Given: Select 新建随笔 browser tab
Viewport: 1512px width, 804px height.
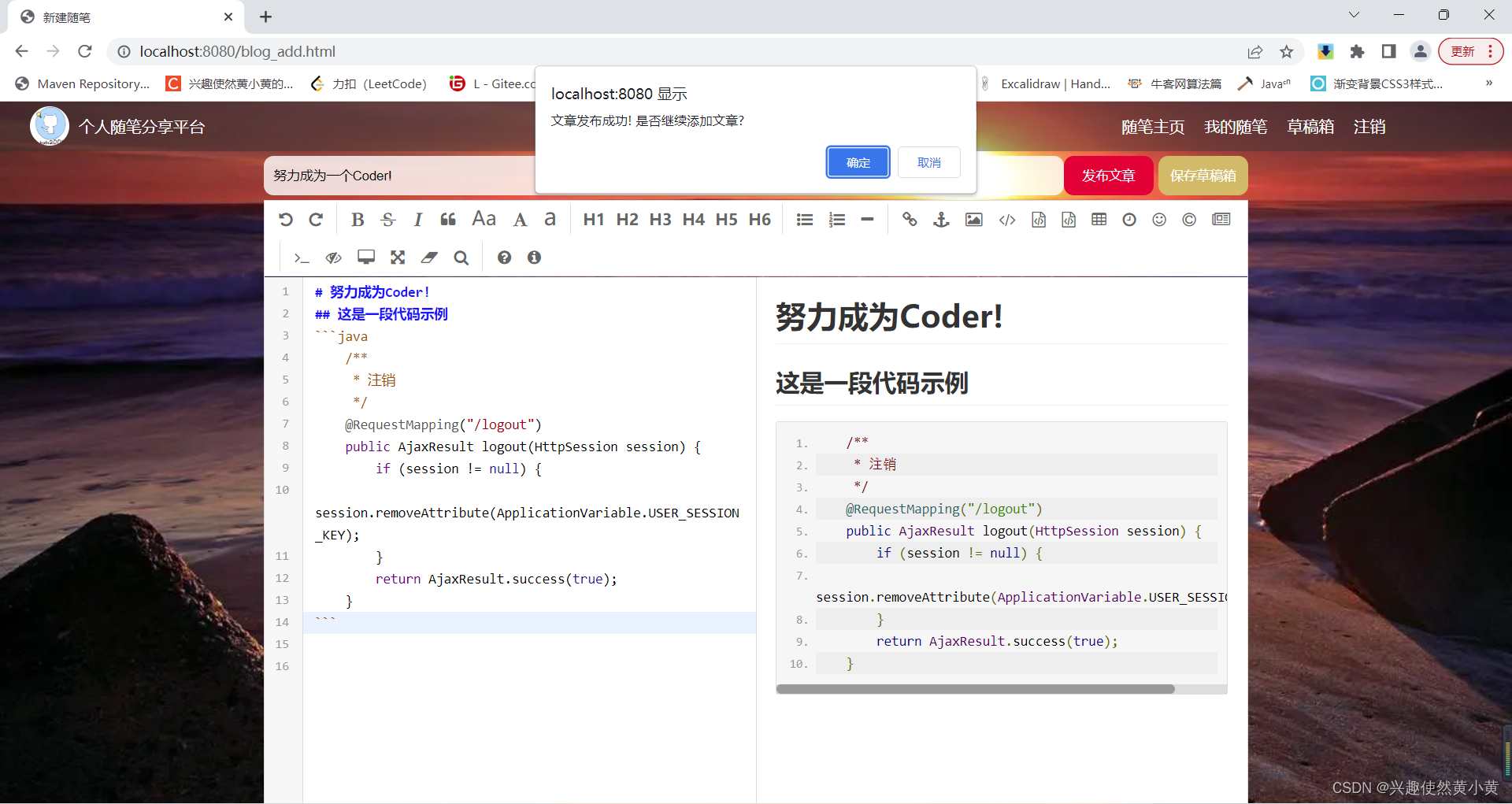Looking at the screenshot, I should [x=126, y=17].
